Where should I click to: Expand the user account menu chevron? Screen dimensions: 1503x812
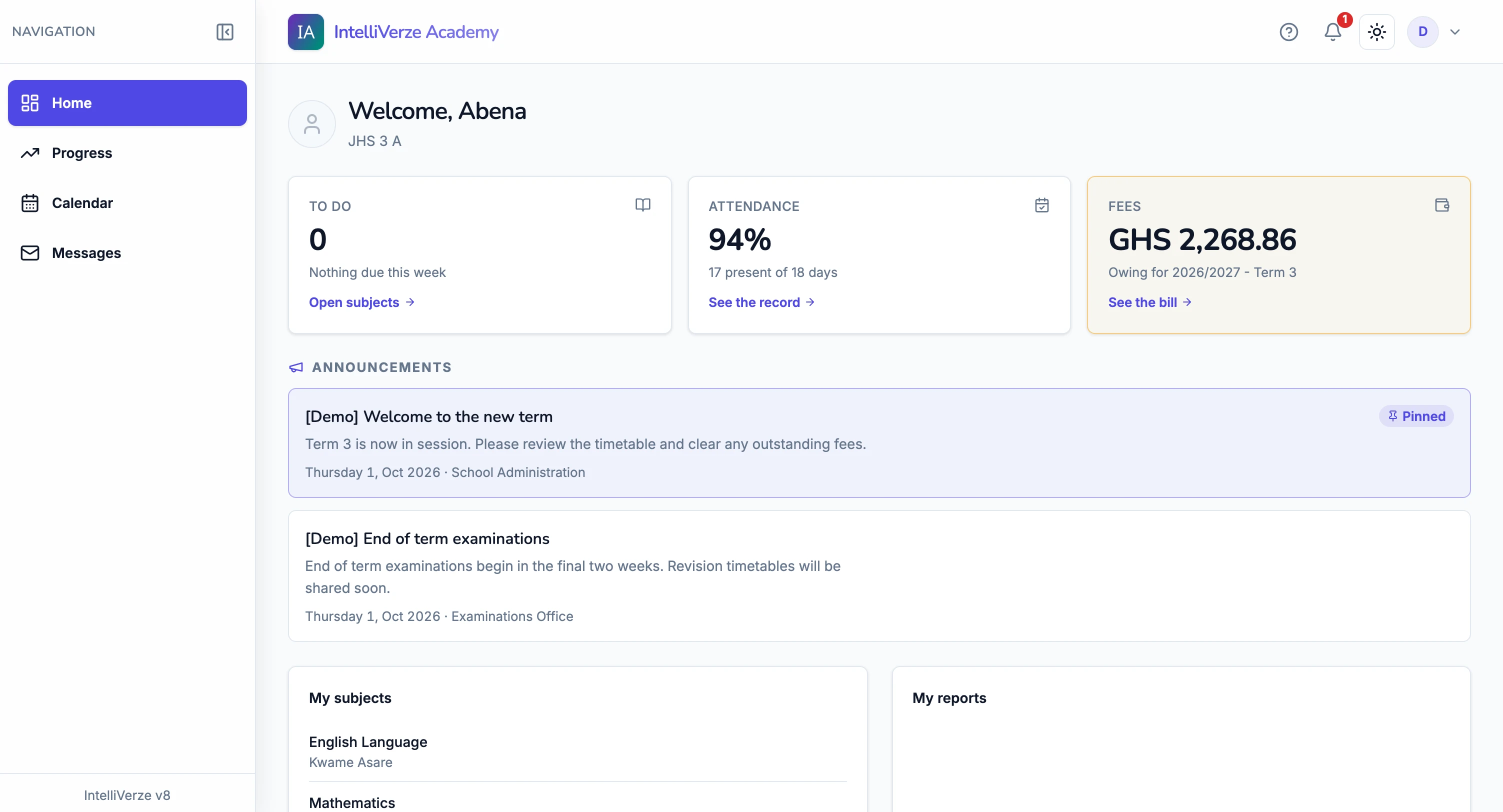(1454, 31)
